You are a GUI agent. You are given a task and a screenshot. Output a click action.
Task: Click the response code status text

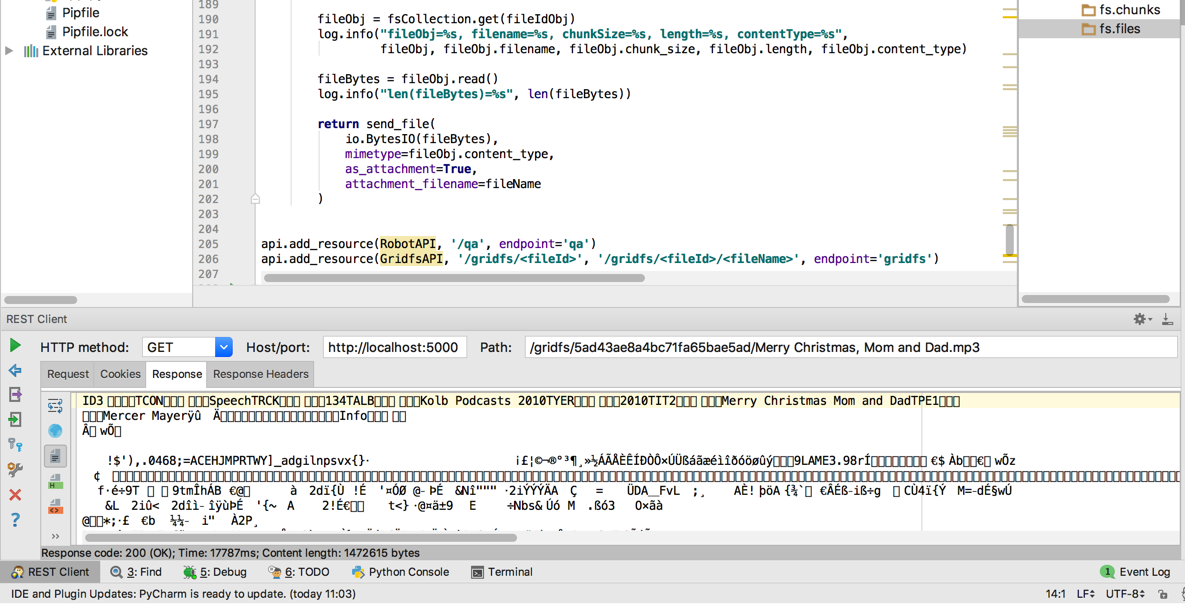click(x=231, y=553)
